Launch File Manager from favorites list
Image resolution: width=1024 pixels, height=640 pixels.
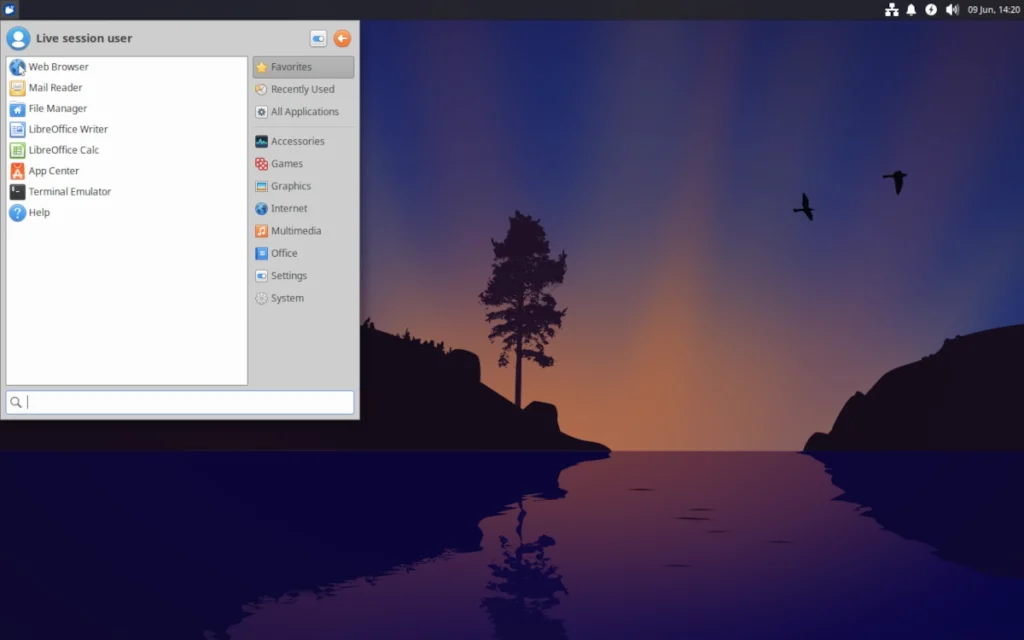(127, 108)
